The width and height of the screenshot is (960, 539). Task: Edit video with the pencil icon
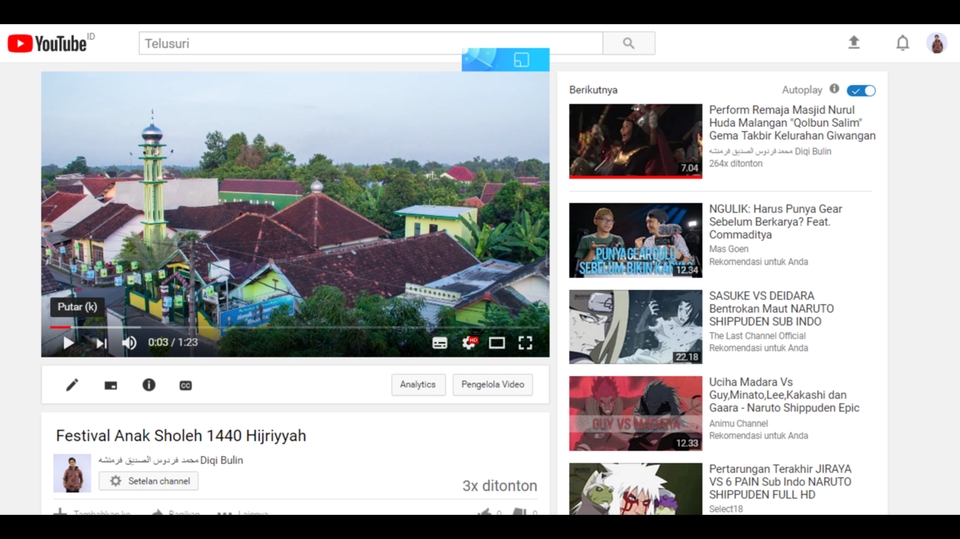pos(72,385)
